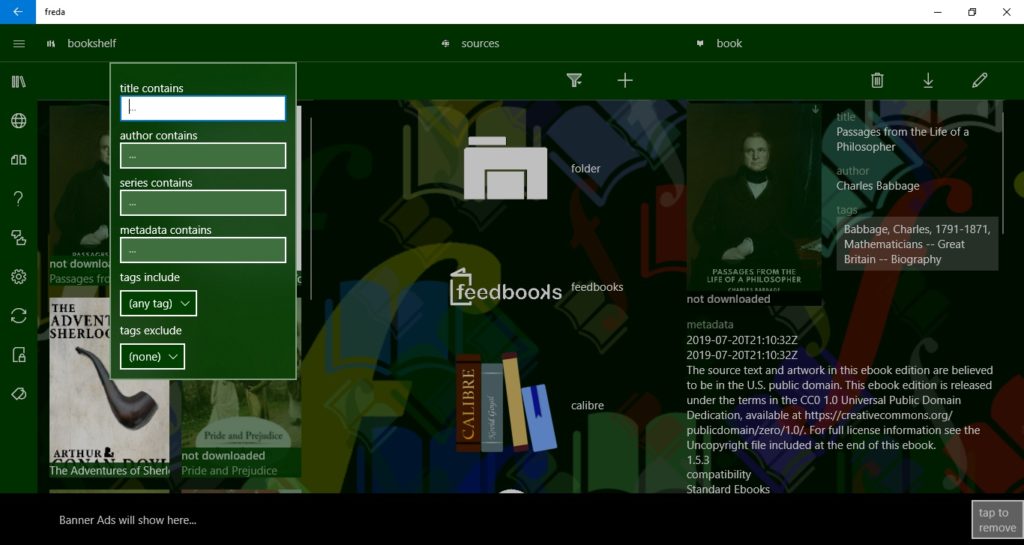Open the globe web sources icon
Screen dimensions: 1024x545
(19, 121)
